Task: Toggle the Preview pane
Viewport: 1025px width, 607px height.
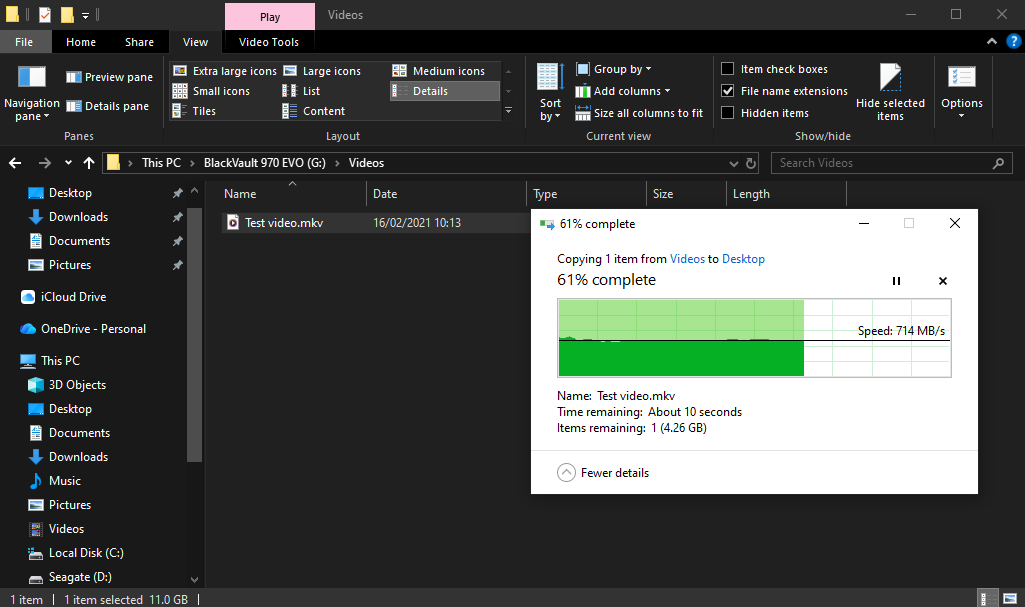Action: point(109,77)
